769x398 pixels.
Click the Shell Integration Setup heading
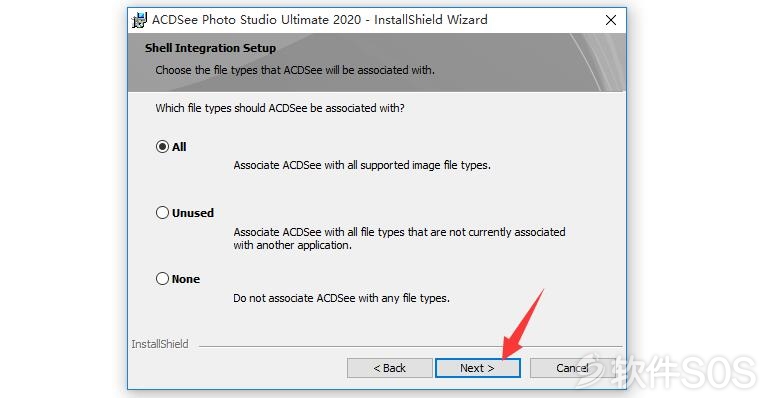[x=210, y=48]
